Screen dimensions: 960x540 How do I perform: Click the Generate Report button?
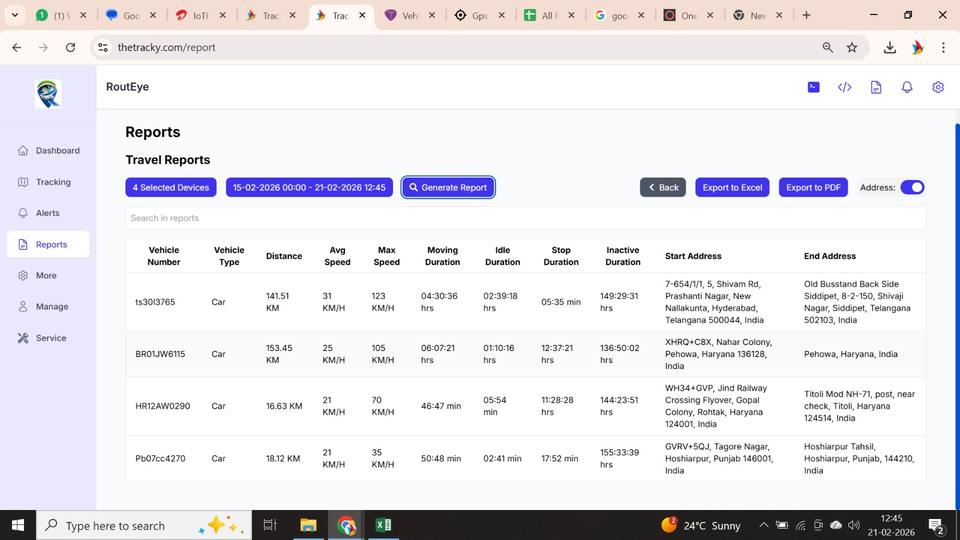448,187
